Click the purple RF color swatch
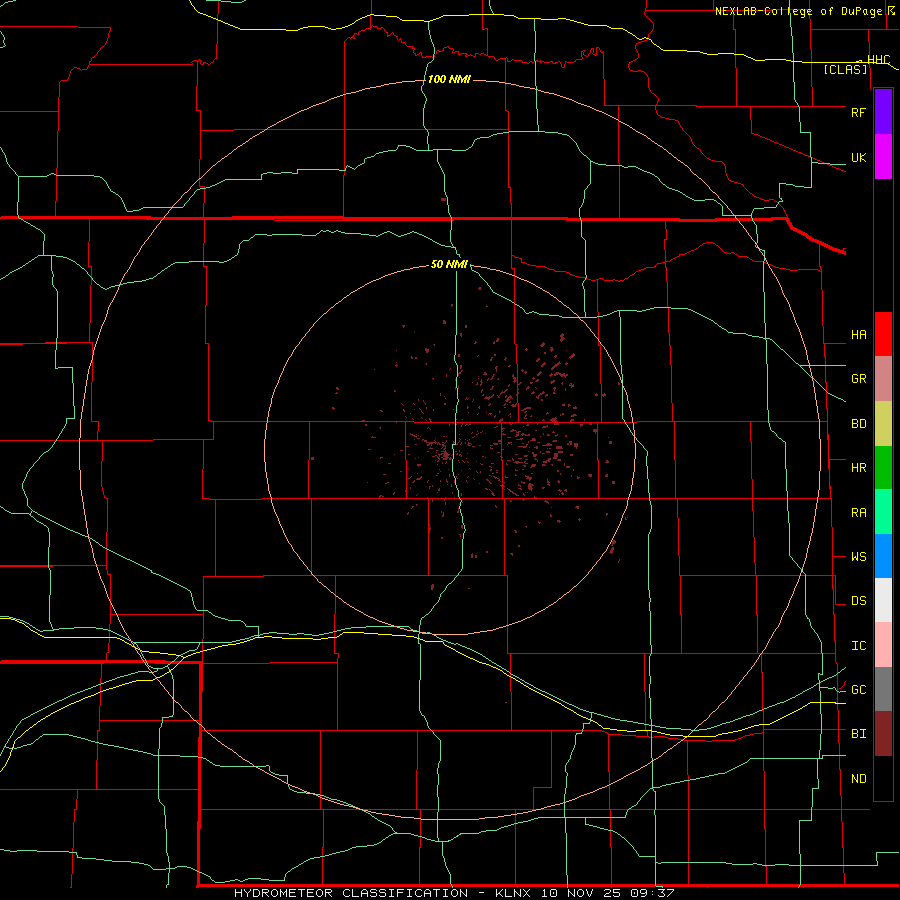Screen dimensions: 900x900 click(883, 112)
